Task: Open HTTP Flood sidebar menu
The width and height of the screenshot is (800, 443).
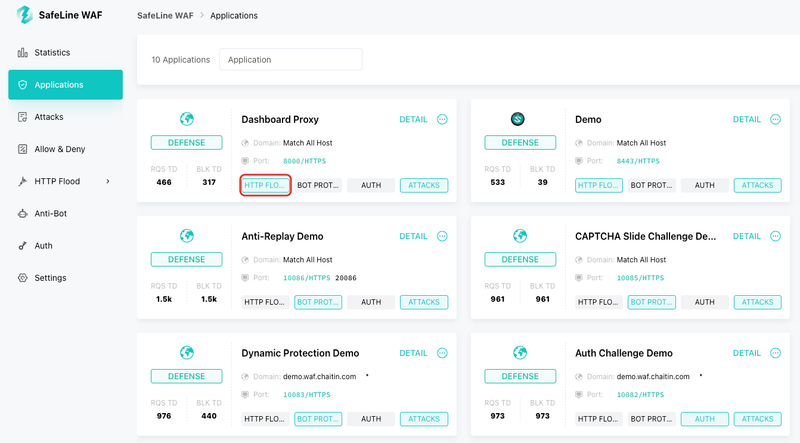Action: pyautogui.click(x=57, y=181)
